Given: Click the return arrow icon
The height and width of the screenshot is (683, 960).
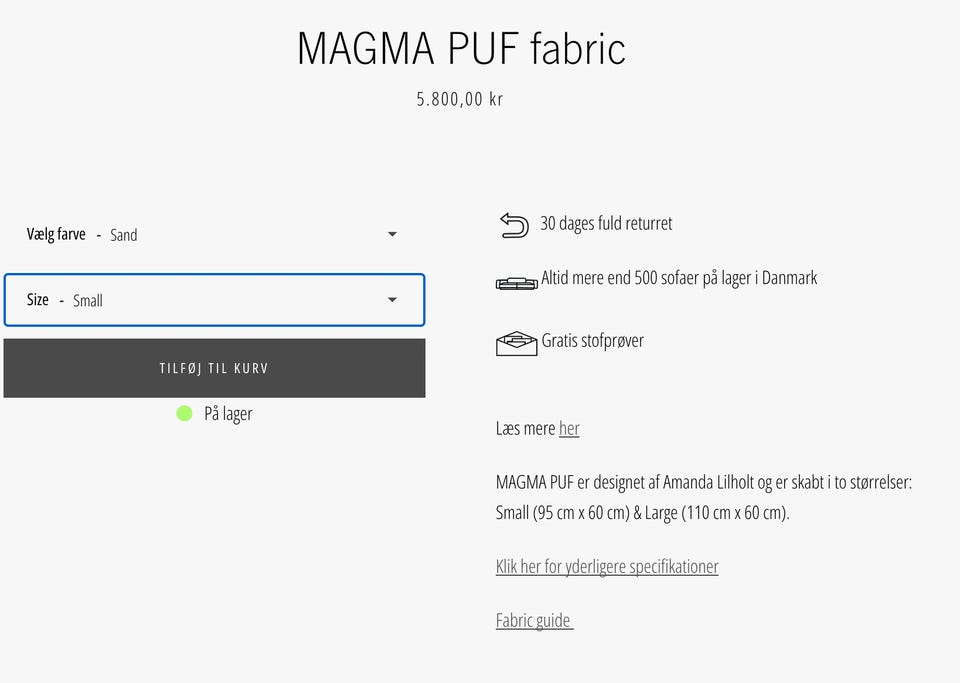Looking at the screenshot, I should click(513, 225).
